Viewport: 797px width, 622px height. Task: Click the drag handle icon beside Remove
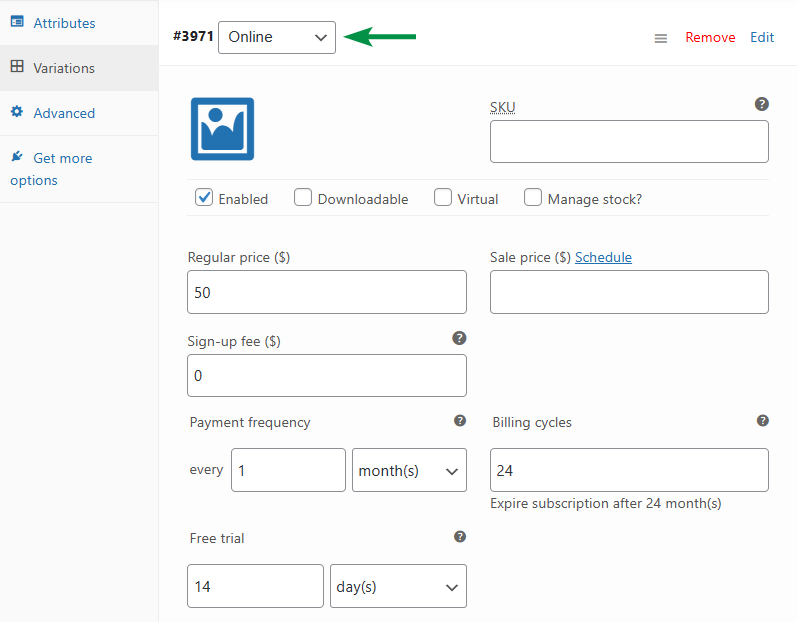point(660,38)
